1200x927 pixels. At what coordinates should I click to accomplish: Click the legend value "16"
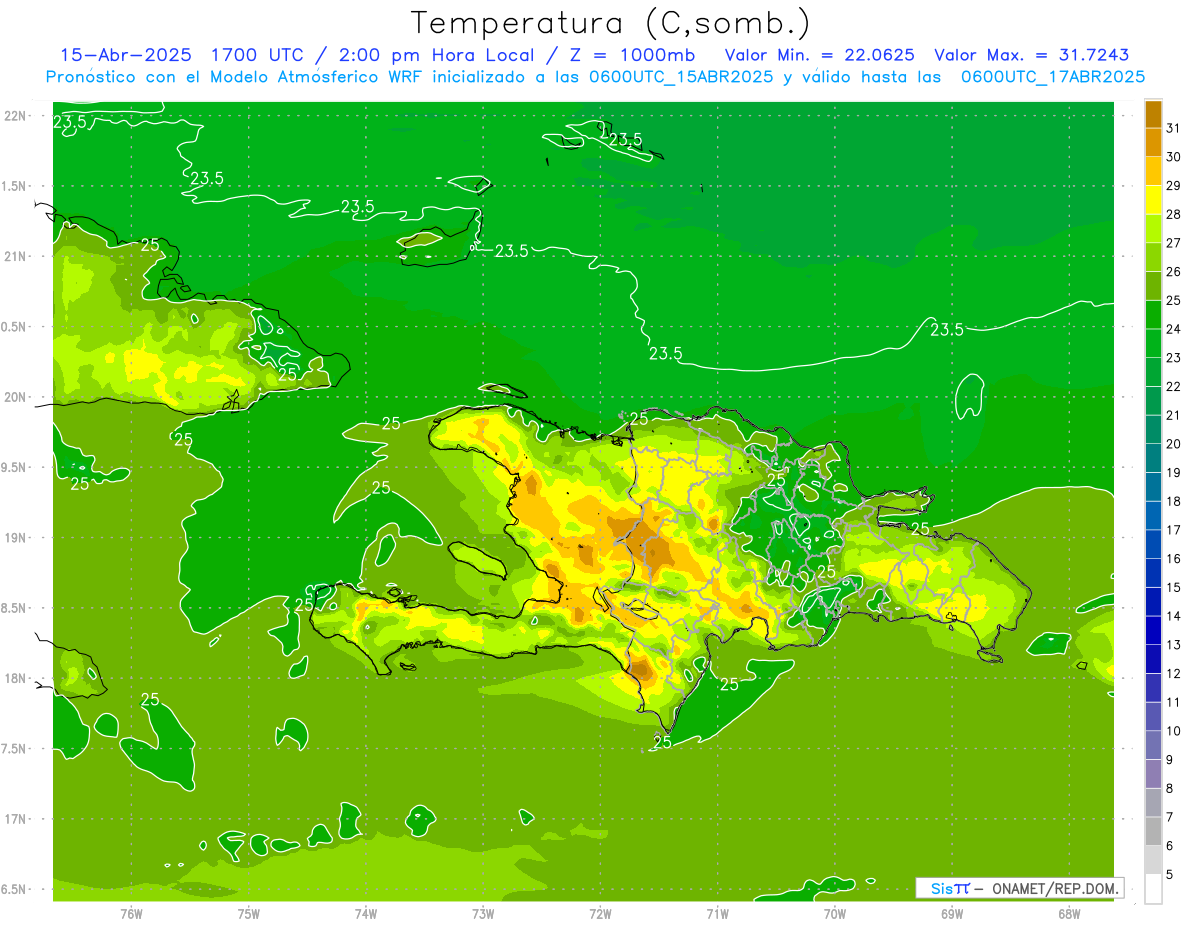point(1174,559)
